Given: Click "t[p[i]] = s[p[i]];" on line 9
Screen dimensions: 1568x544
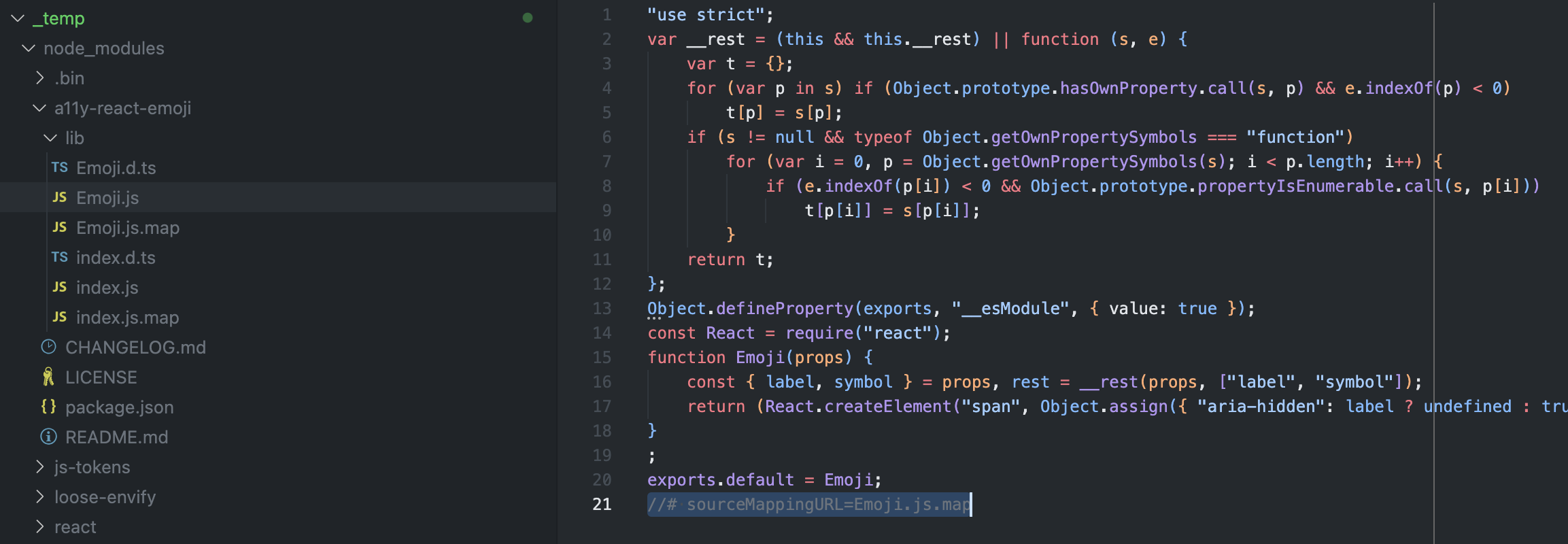Looking at the screenshot, I should coord(893,211).
